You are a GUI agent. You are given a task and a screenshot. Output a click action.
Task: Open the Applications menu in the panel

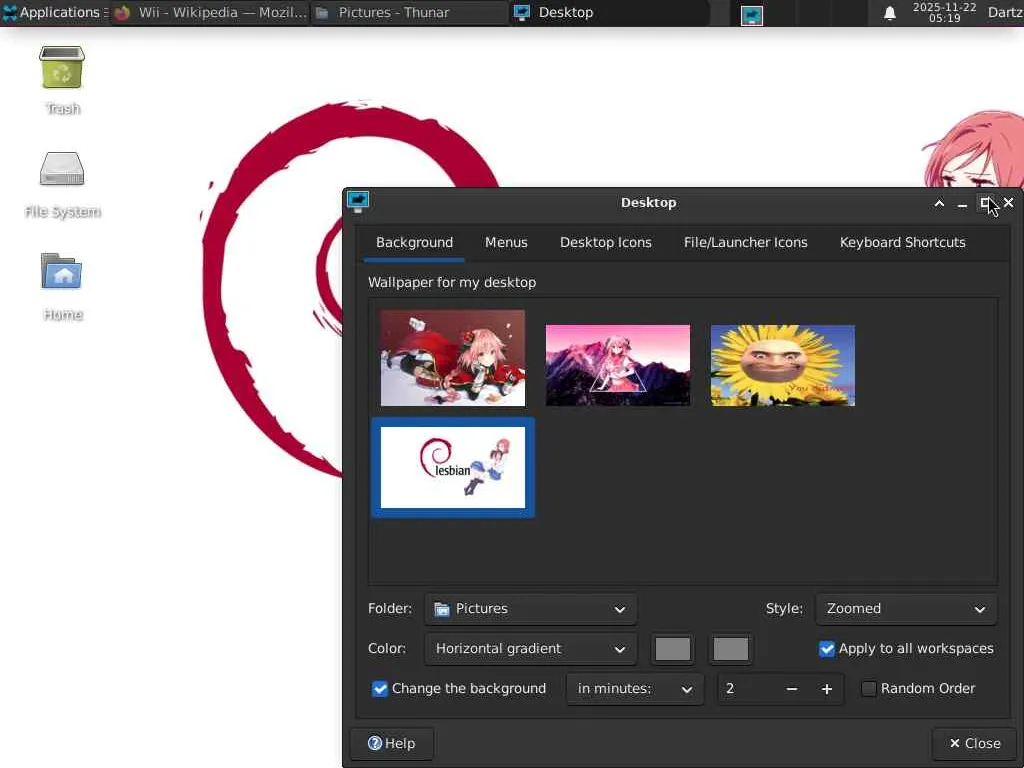55,12
